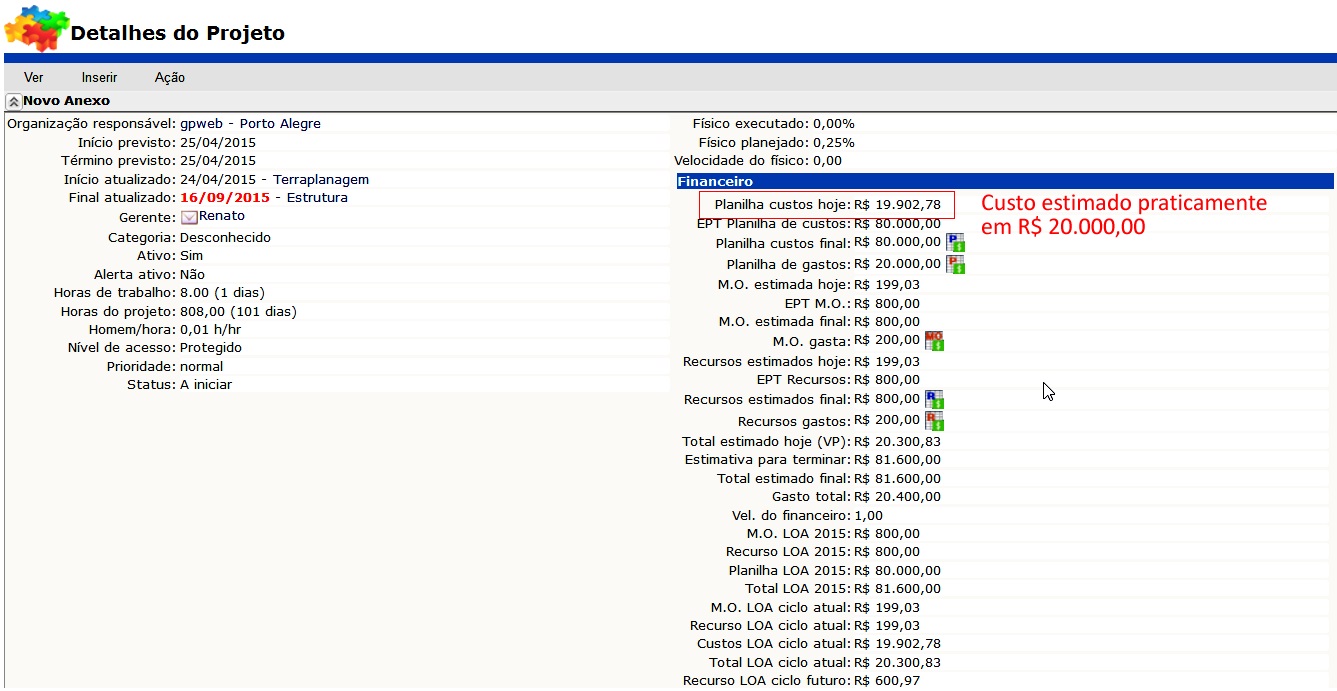Follow the gpweb - Porto Alegre link
Image resolution: width=1337 pixels, height=691 pixels.
tap(250, 124)
